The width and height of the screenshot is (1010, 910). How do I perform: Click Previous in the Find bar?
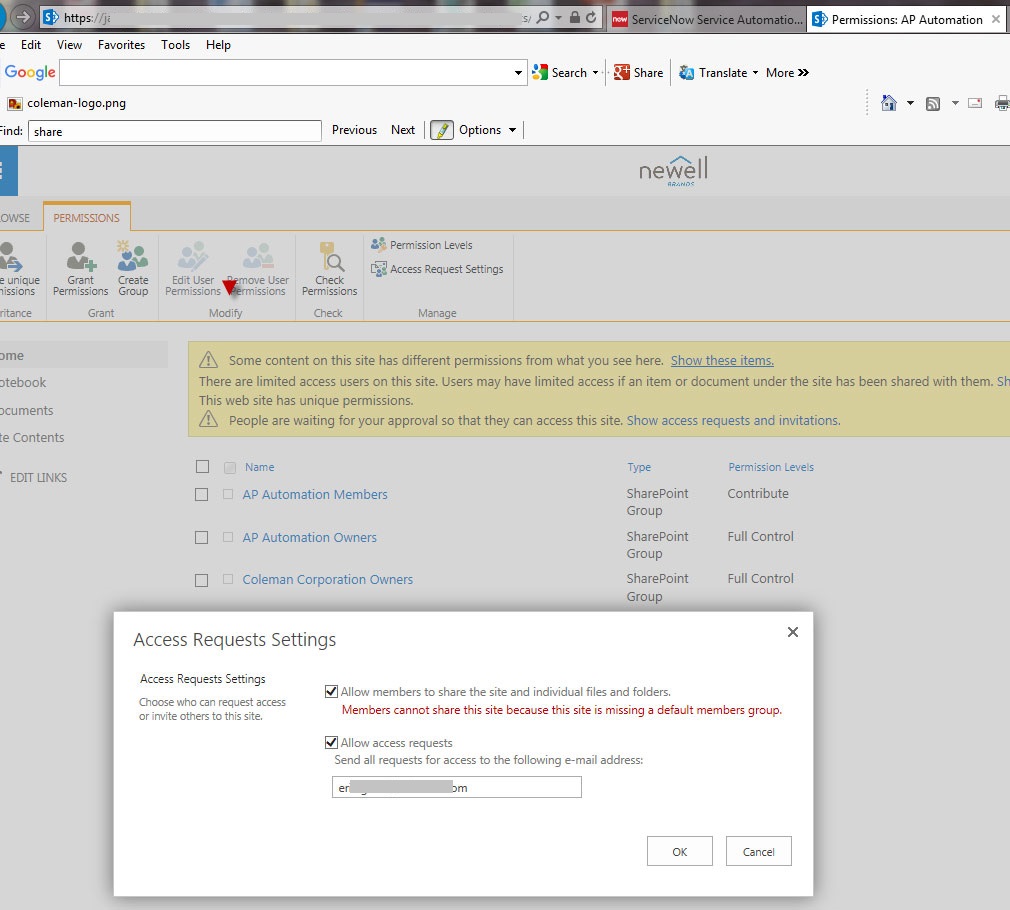354,130
